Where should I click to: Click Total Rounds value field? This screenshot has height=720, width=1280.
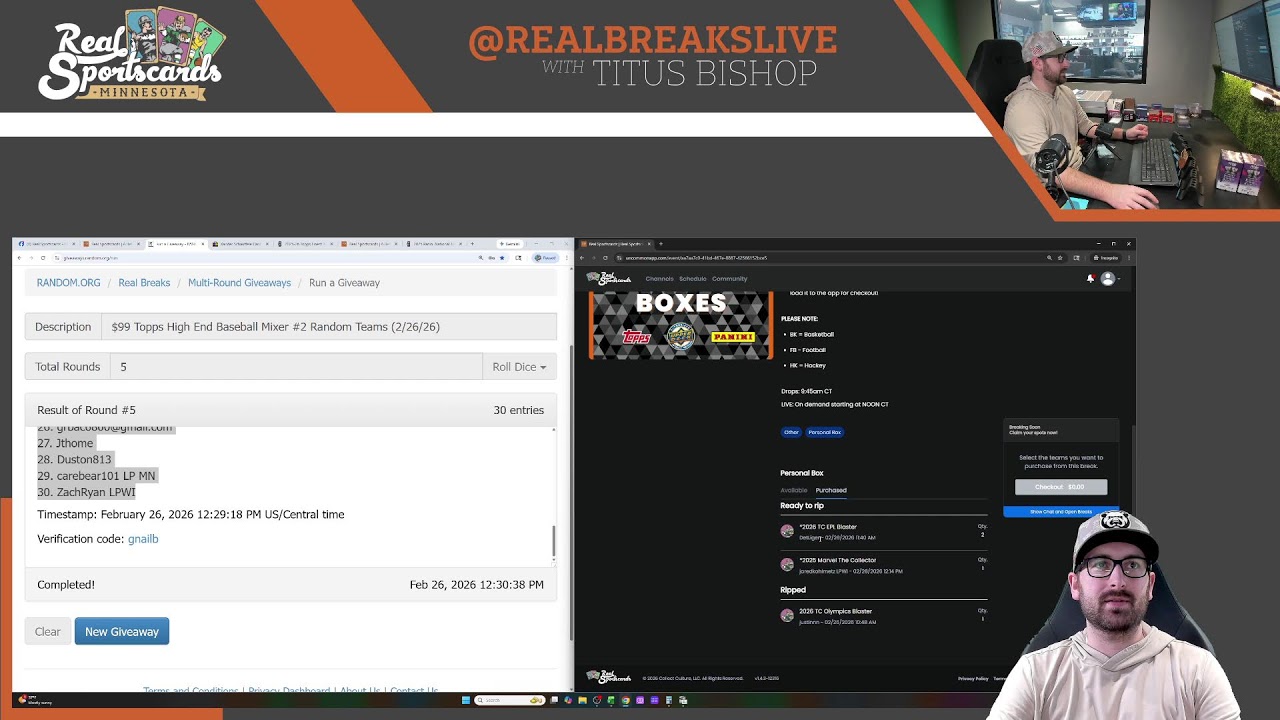[x=296, y=367]
